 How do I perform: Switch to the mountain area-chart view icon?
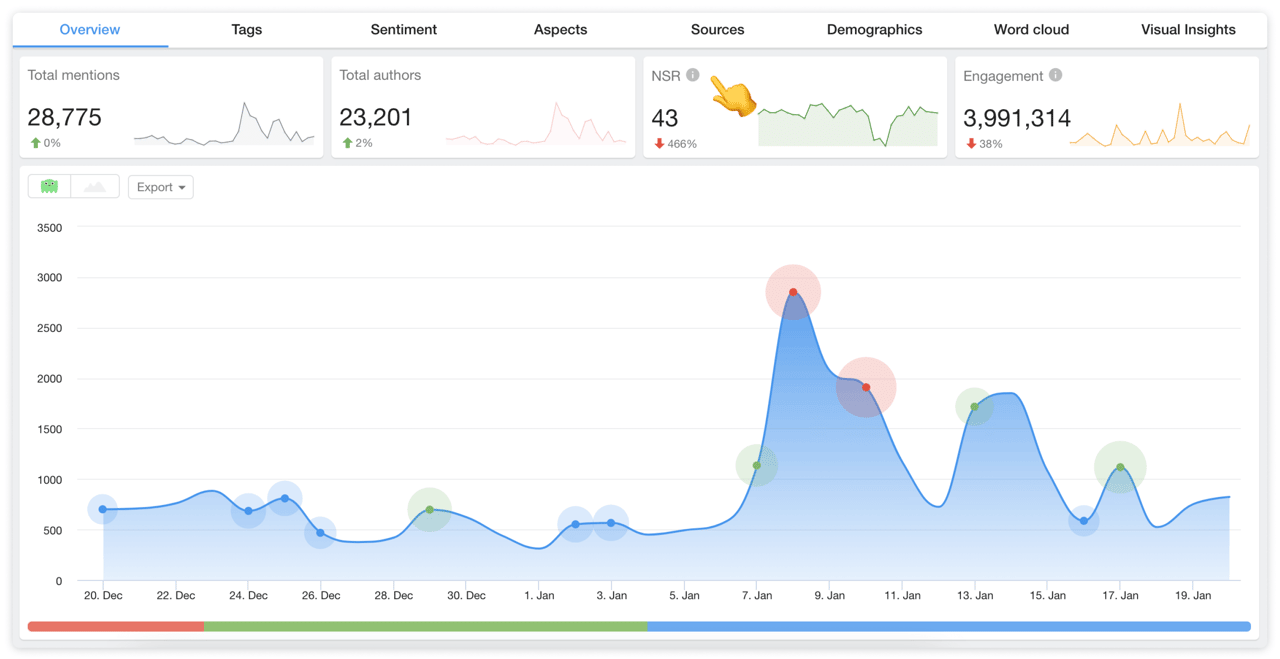pos(96,186)
